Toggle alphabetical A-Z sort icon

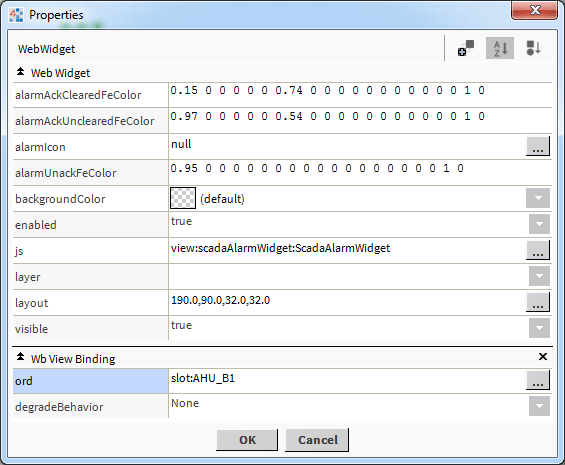coord(500,48)
